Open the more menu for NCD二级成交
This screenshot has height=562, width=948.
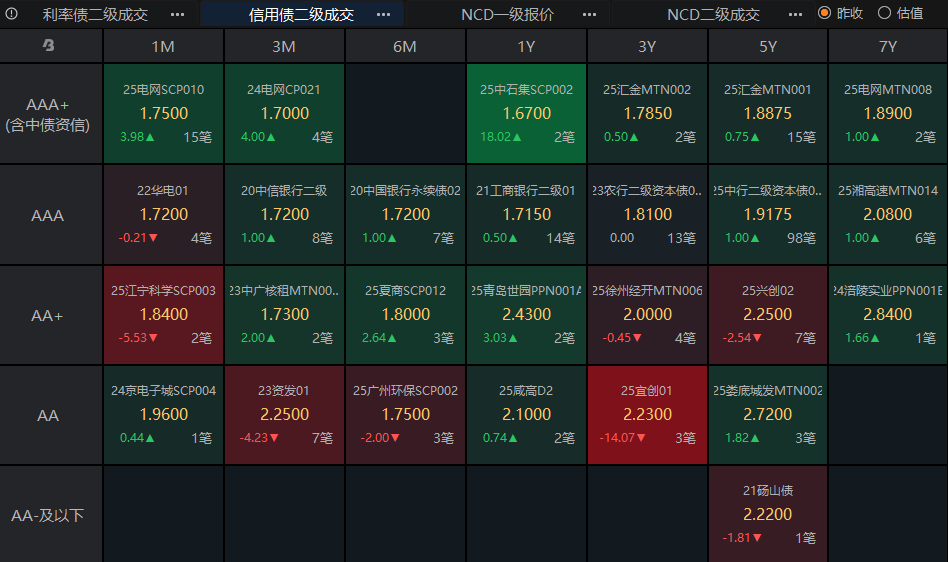coord(796,15)
